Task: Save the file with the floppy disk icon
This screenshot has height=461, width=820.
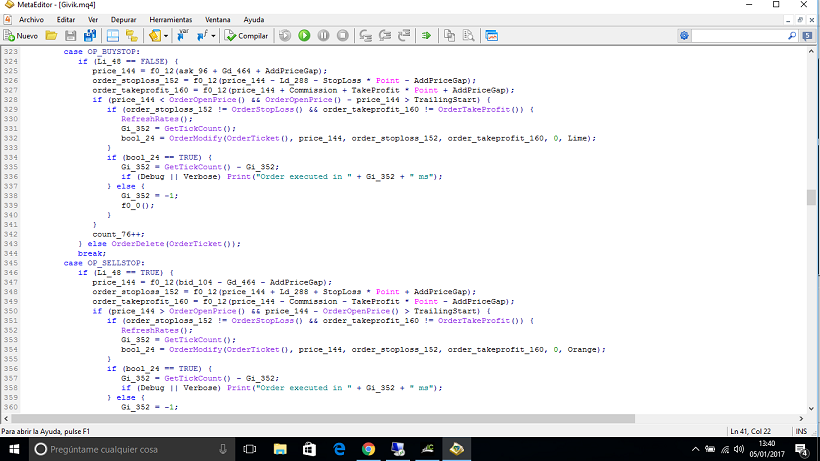Action: 71,36
